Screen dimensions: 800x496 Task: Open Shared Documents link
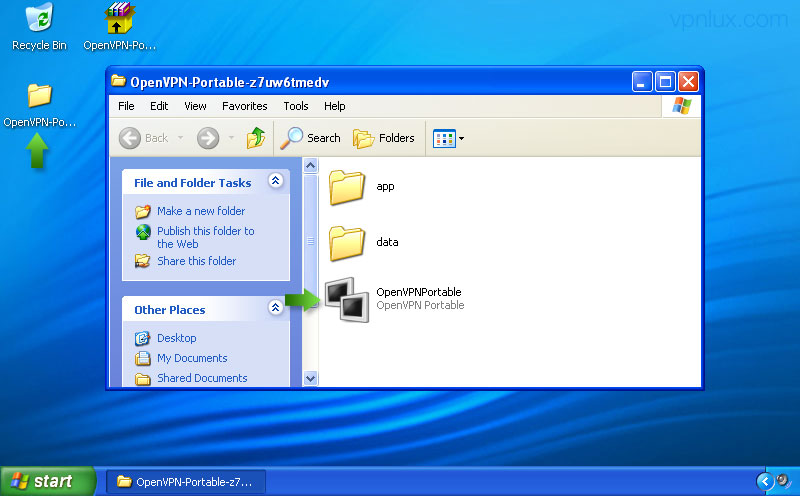[x=202, y=378]
